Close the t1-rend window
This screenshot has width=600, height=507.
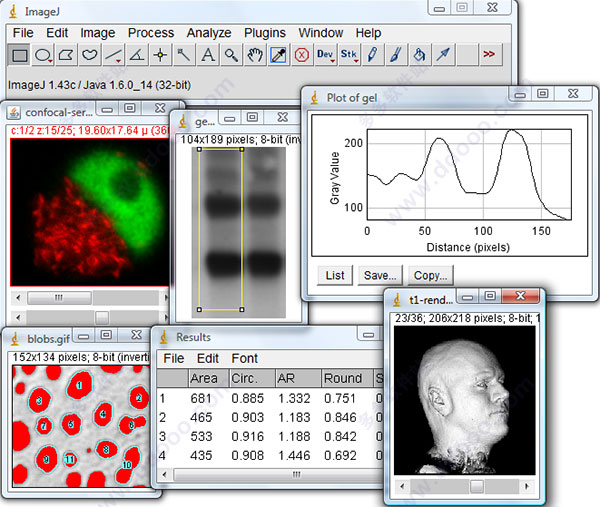[x=520, y=296]
